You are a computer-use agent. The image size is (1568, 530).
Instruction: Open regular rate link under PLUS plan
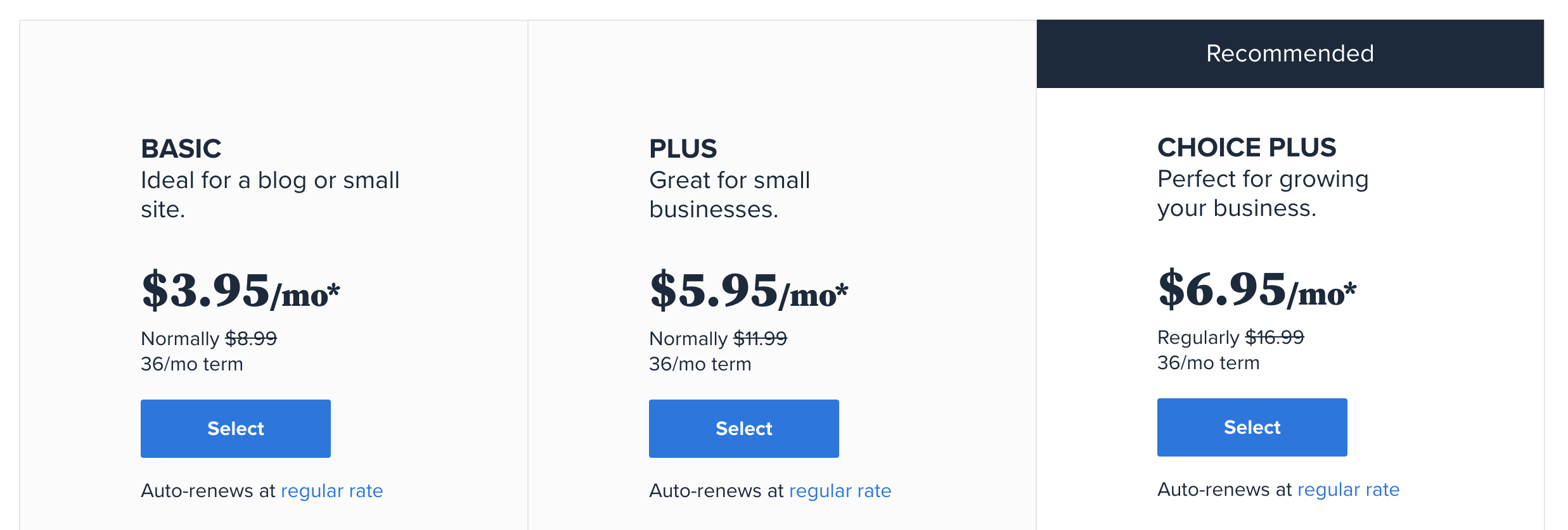click(x=840, y=491)
